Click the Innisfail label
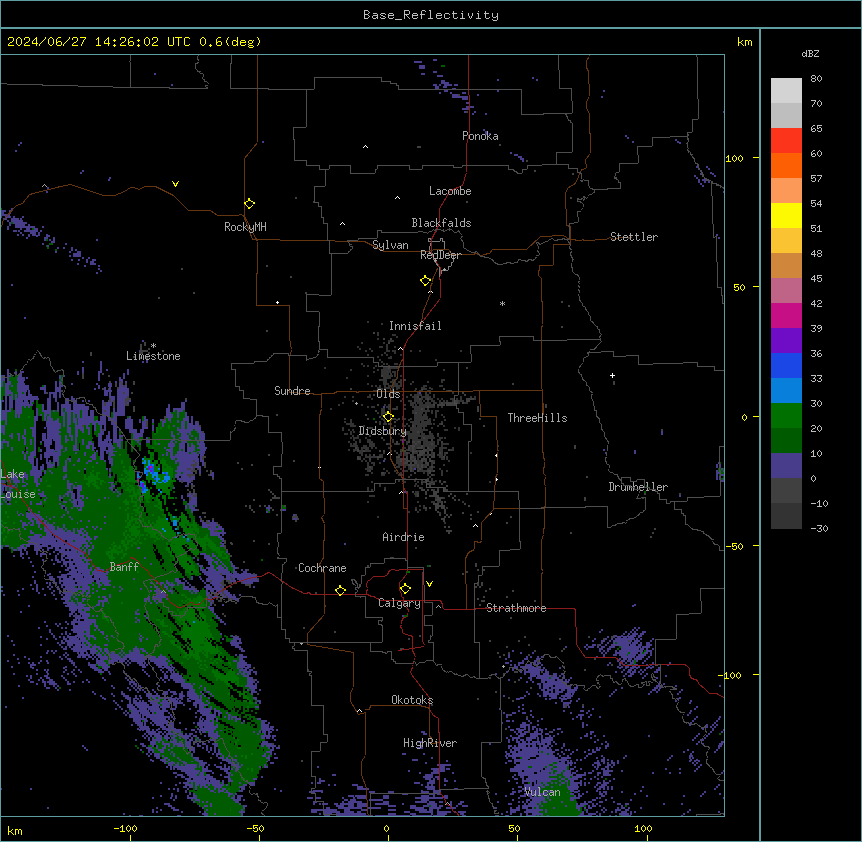862x842 pixels. point(415,326)
